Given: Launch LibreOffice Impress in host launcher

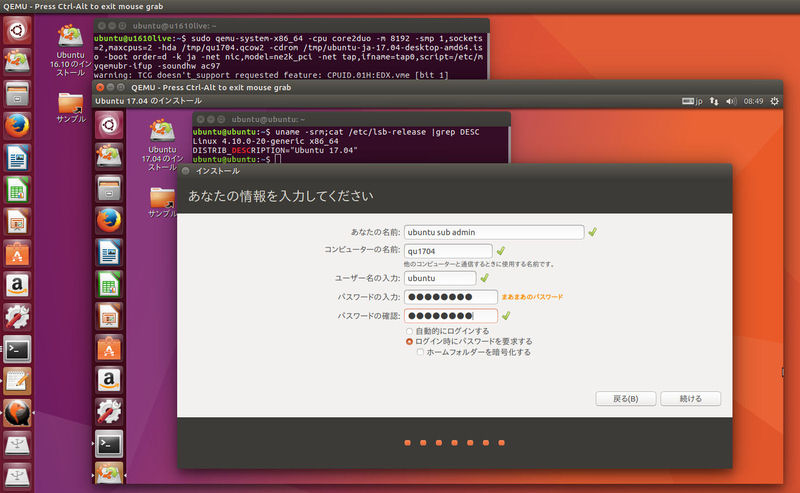Looking at the screenshot, I should pos(17,221).
